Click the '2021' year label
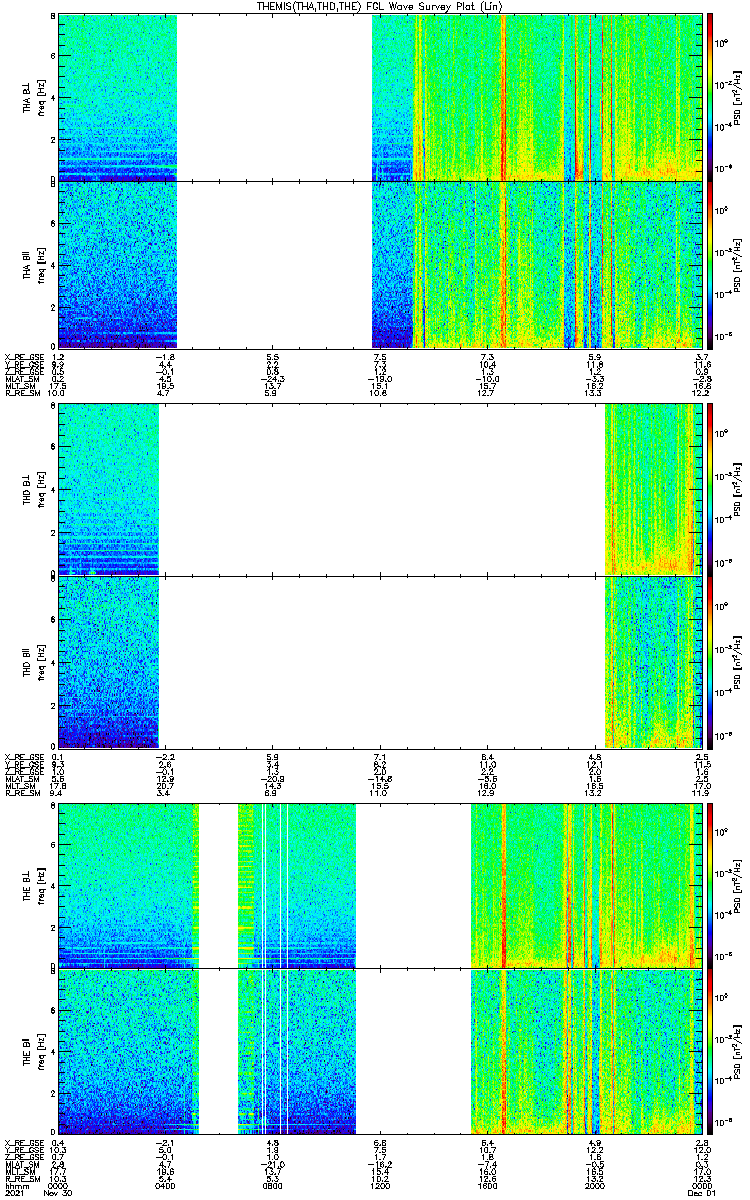The height and width of the screenshot is (1200, 750). 14,1193
